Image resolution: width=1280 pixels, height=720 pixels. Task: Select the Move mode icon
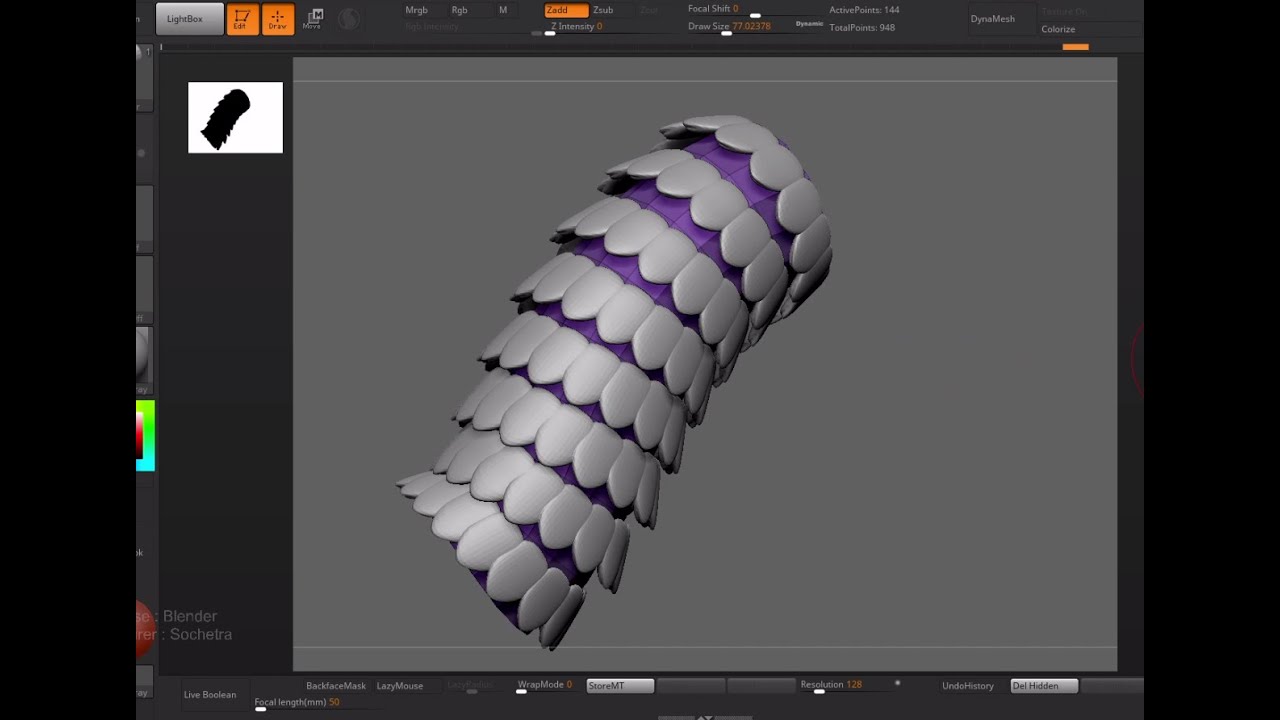(313, 19)
